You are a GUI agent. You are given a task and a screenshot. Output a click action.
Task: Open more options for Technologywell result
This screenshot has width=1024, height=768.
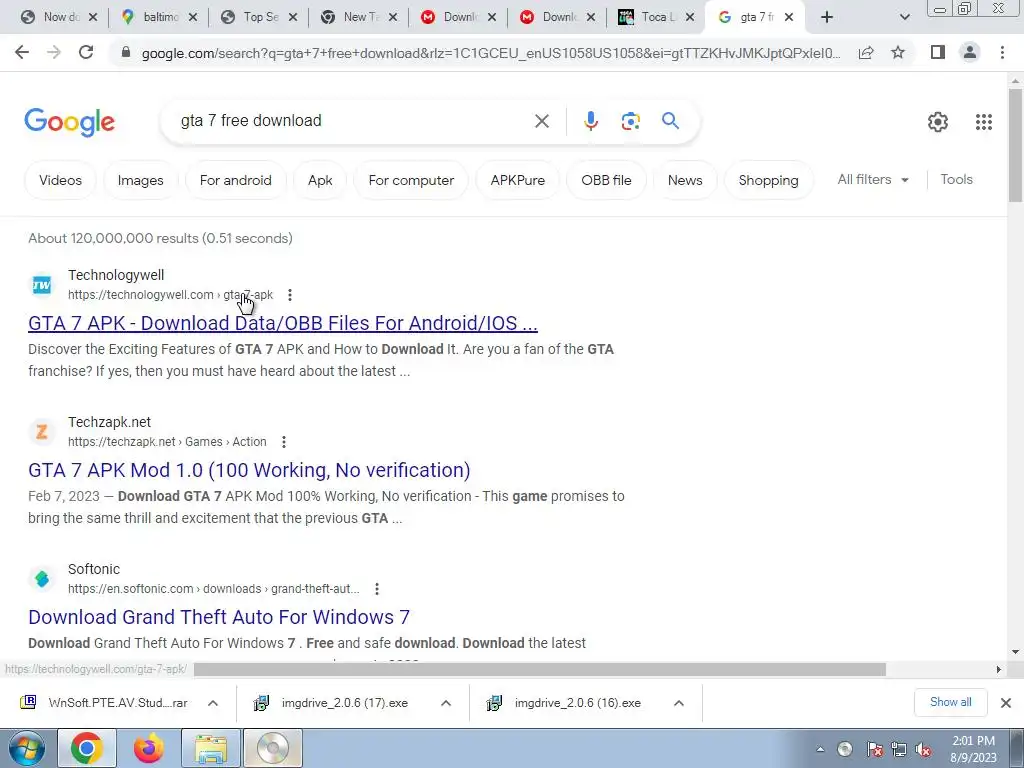[x=290, y=295]
